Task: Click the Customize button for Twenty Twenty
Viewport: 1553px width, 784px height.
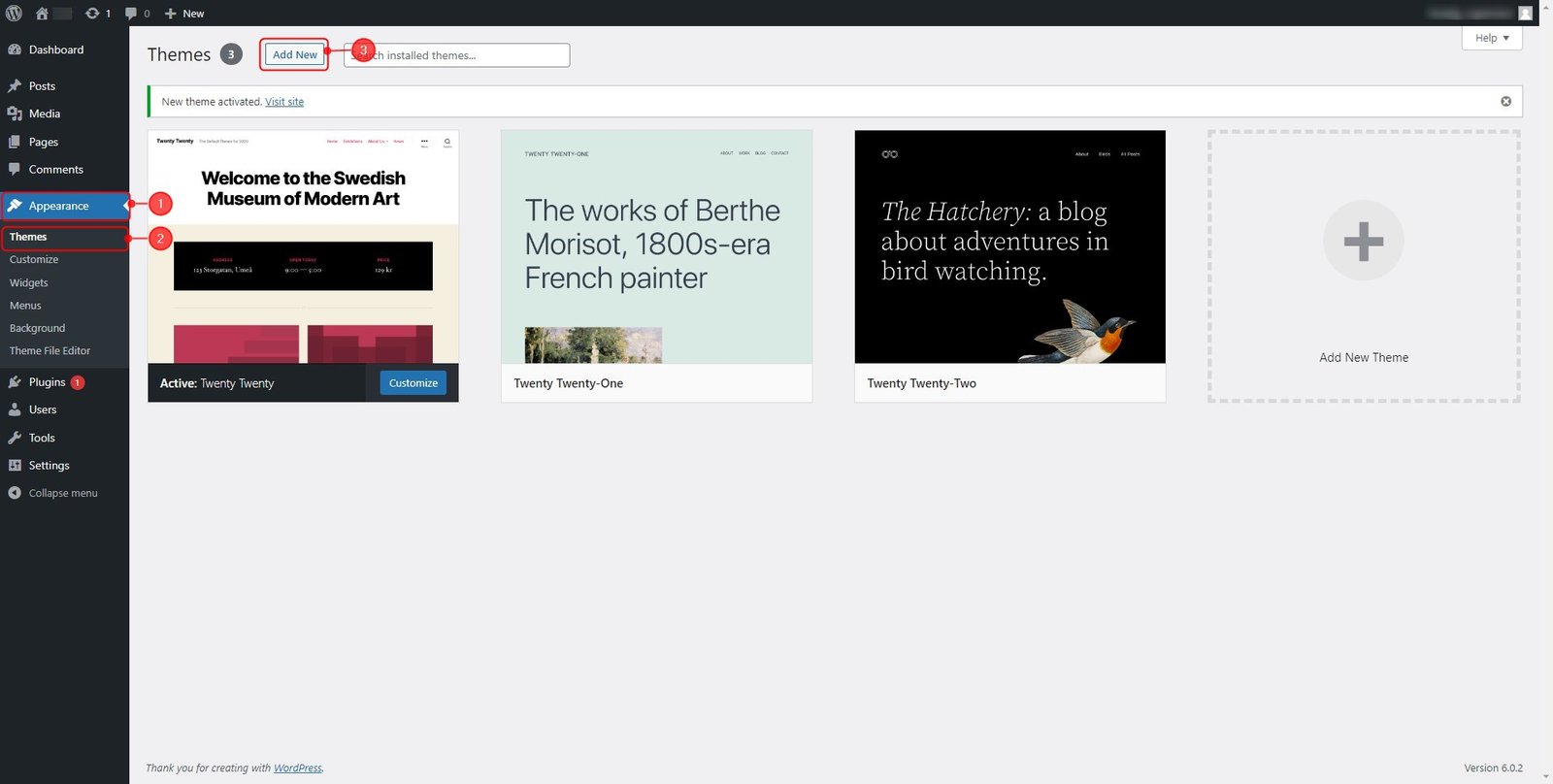Action: tap(413, 383)
